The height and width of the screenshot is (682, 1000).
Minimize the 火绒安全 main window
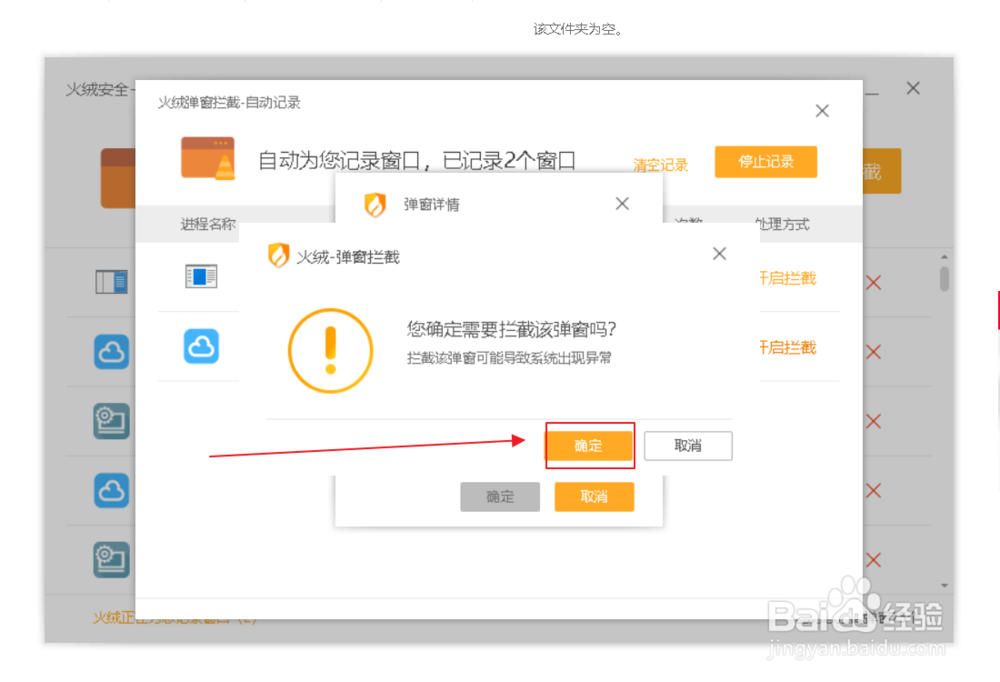pos(872,93)
